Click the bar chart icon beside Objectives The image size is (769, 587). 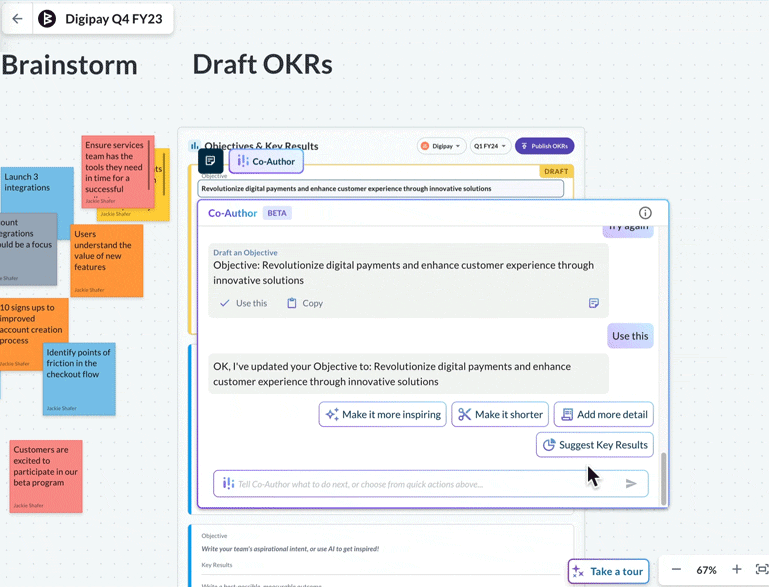coord(194,146)
